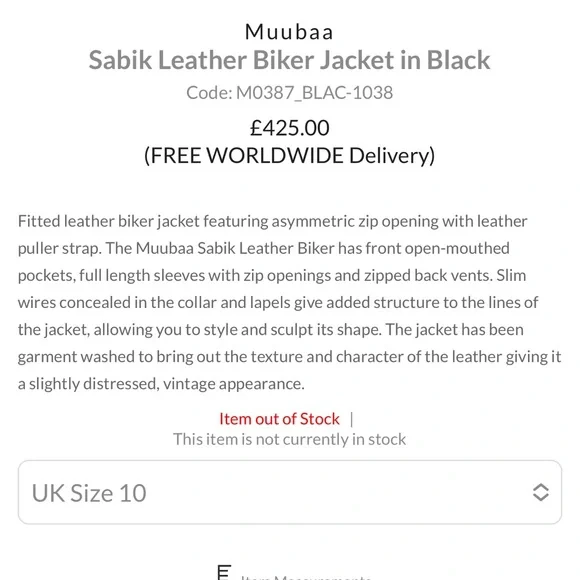
Task: Click the £425.00 price
Action: [289, 128]
